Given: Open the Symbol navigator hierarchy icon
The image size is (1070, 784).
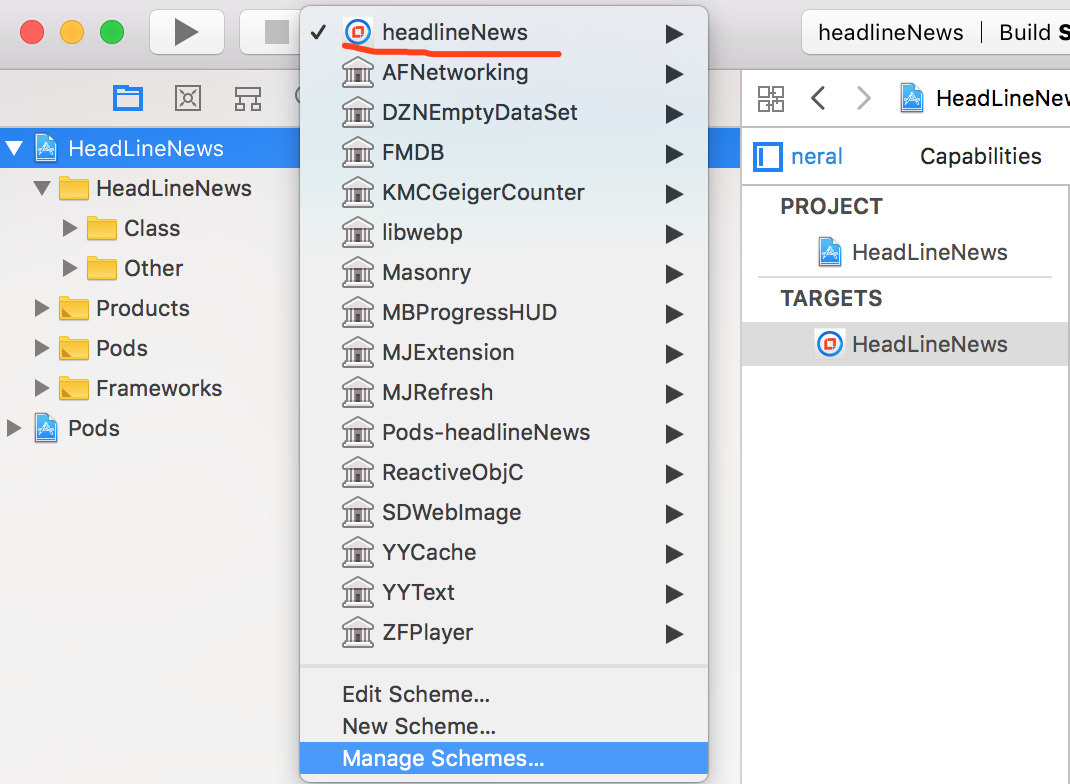Looking at the screenshot, I should pyautogui.click(x=248, y=98).
